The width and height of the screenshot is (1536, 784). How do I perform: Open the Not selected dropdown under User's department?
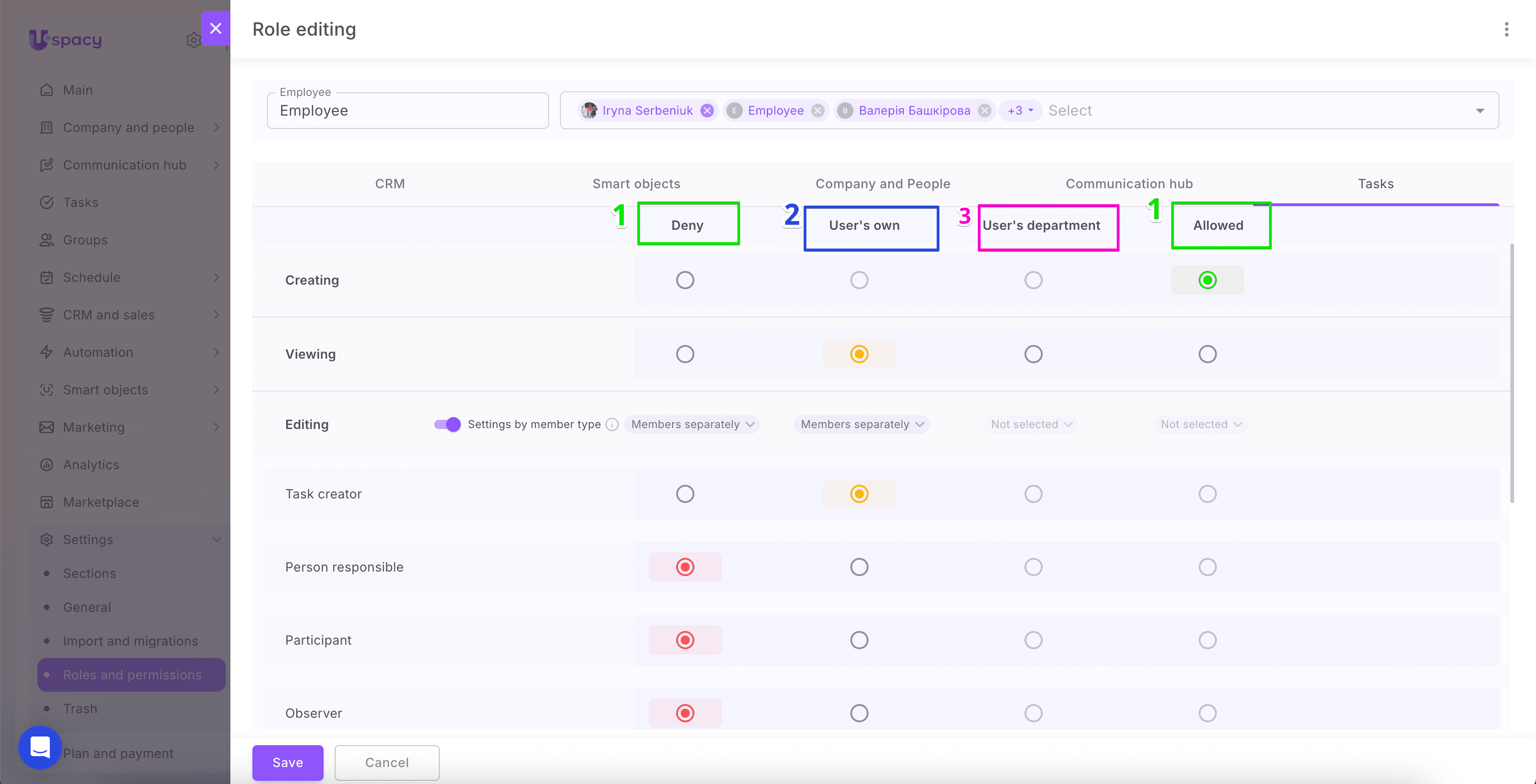point(1031,424)
